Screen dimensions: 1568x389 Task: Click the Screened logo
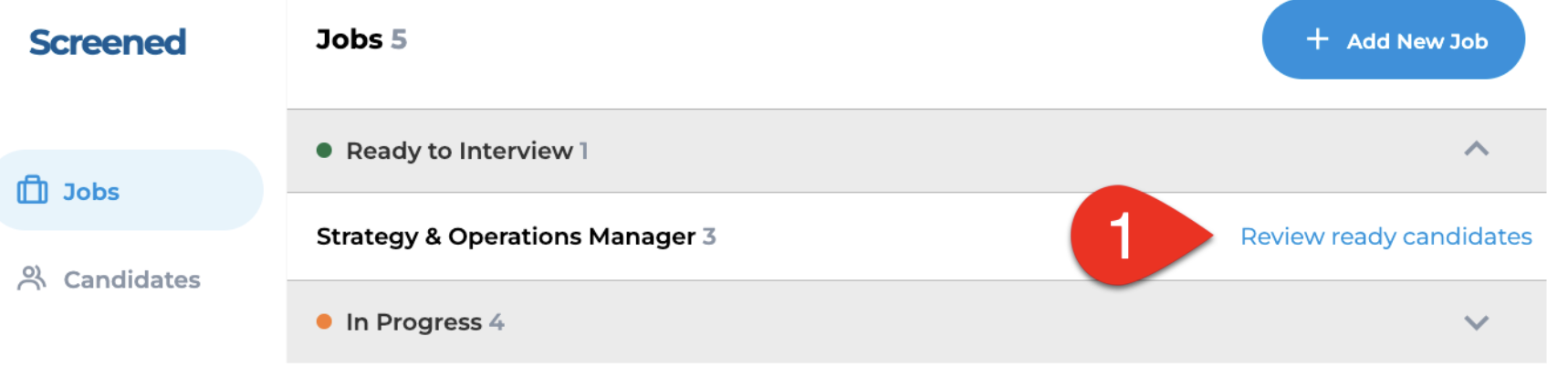click(108, 42)
